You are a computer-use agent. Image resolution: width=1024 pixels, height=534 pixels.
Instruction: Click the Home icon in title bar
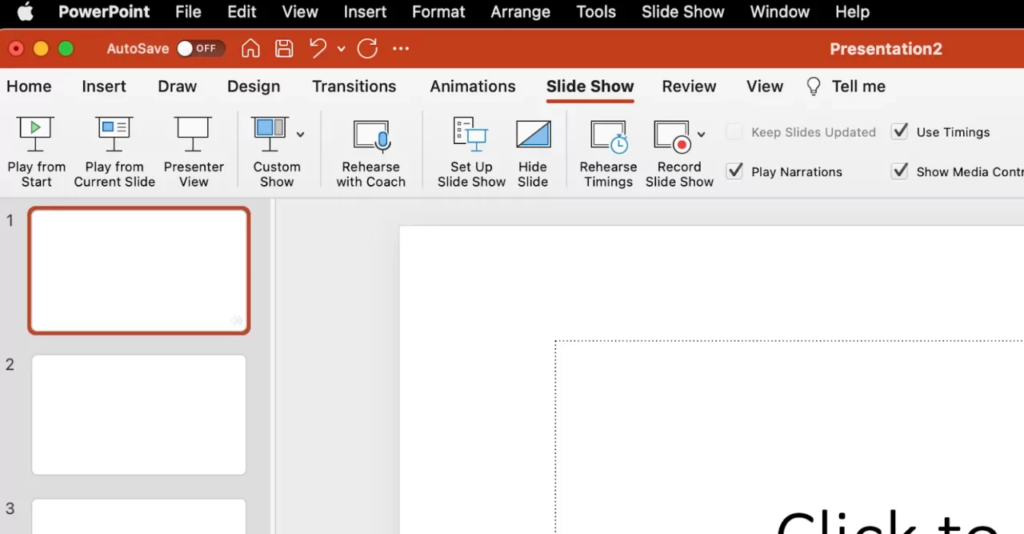tap(250, 48)
